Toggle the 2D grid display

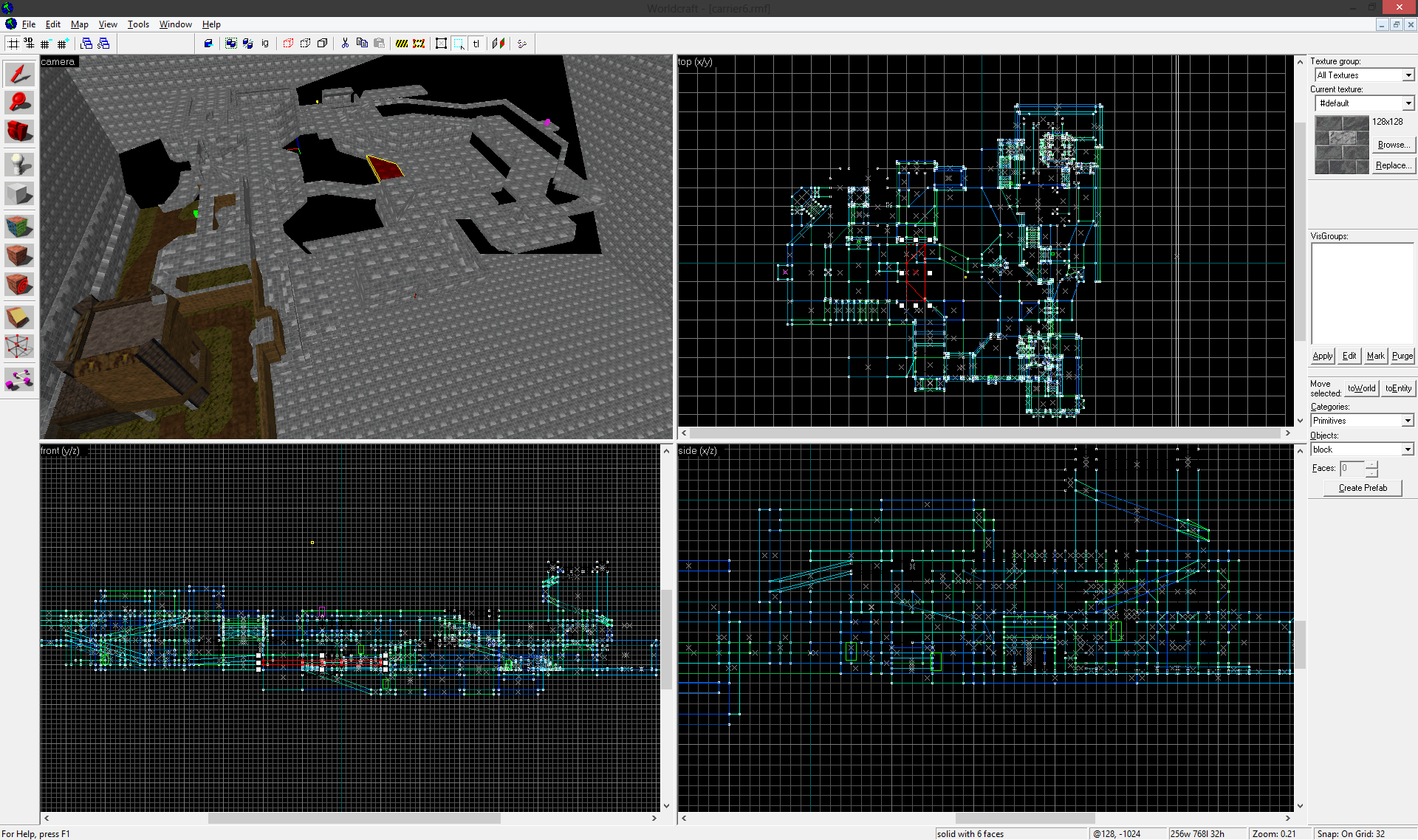[x=13, y=44]
